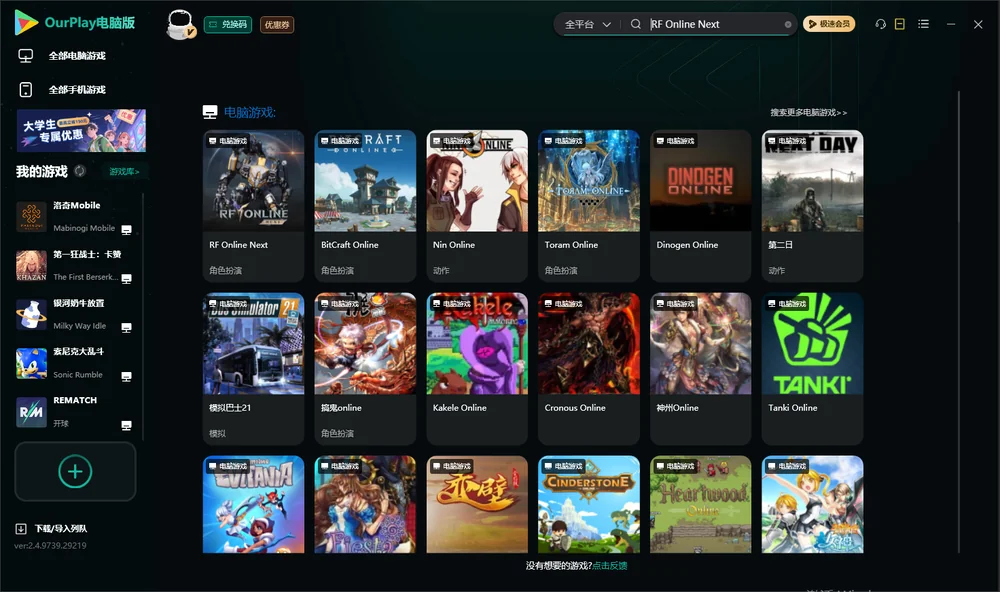Image resolution: width=1000 pixels, height=592 pixels.
Task: Open the Nin Online game card
Action: (x=477, y=205)
